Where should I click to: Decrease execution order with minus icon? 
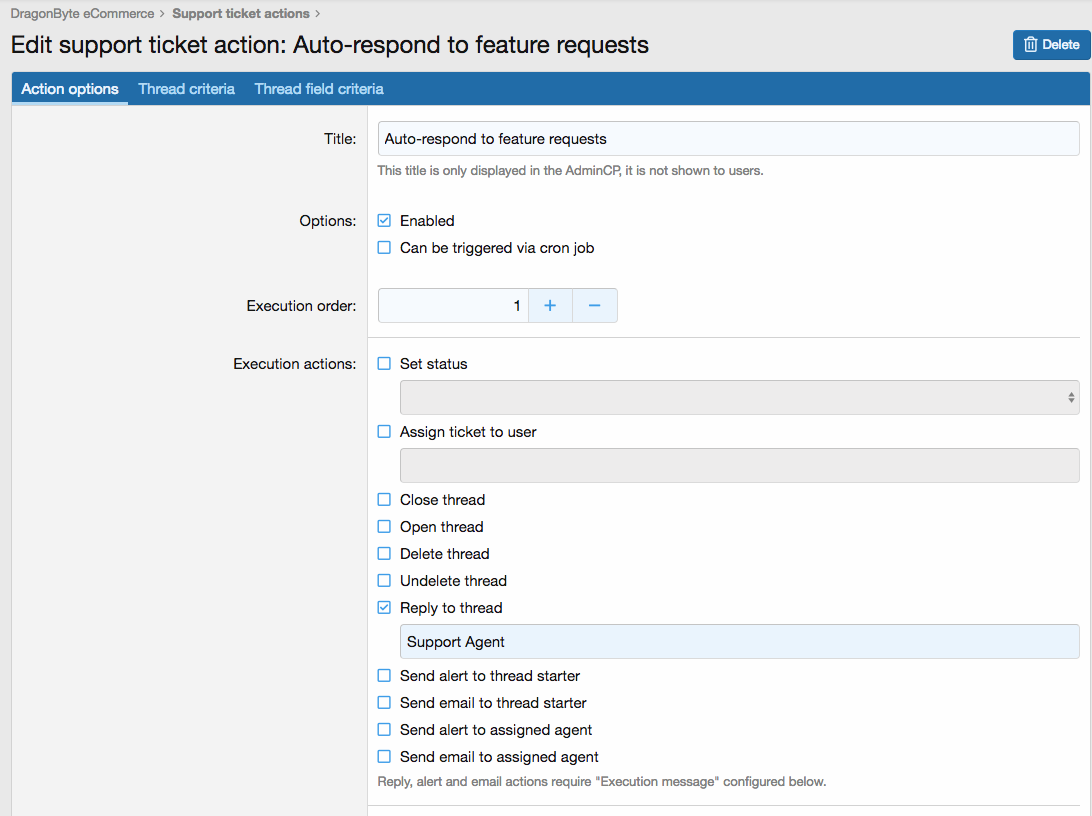594,306
